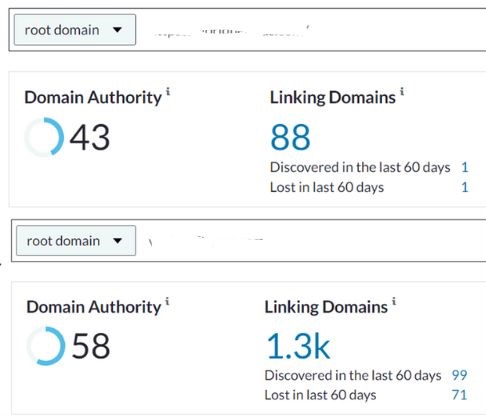Click the circular gauge next to score 43
486x416 pixels.
click(44, 137)
